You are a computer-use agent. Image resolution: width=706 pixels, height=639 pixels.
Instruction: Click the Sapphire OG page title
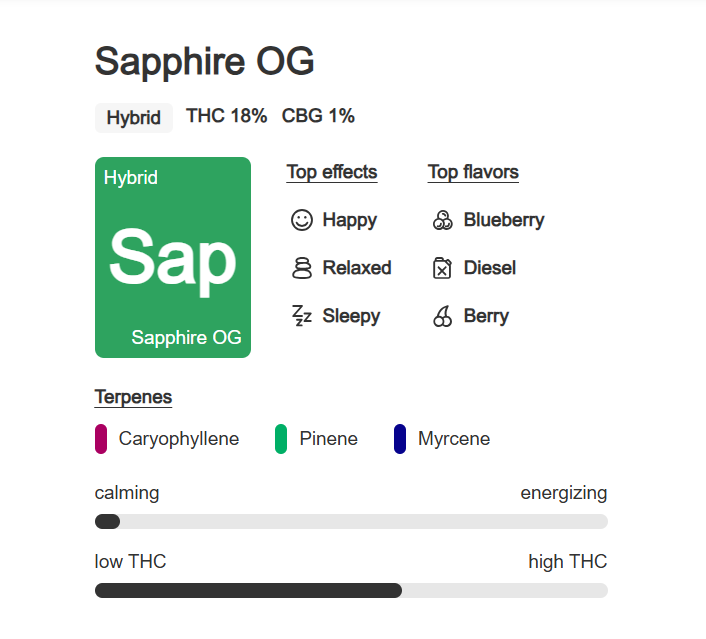click(204, 62)
